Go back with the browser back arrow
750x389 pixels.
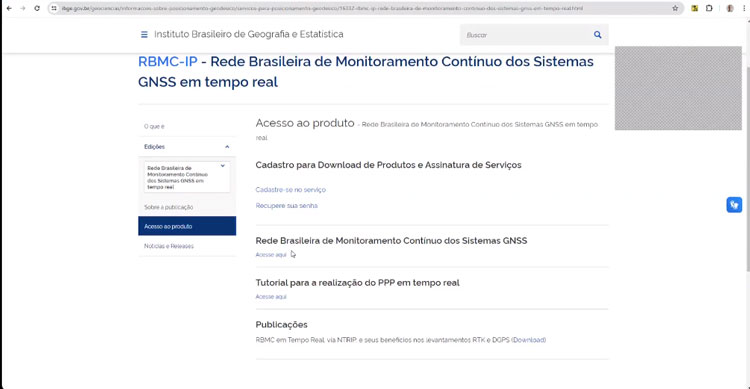point(9,8)
